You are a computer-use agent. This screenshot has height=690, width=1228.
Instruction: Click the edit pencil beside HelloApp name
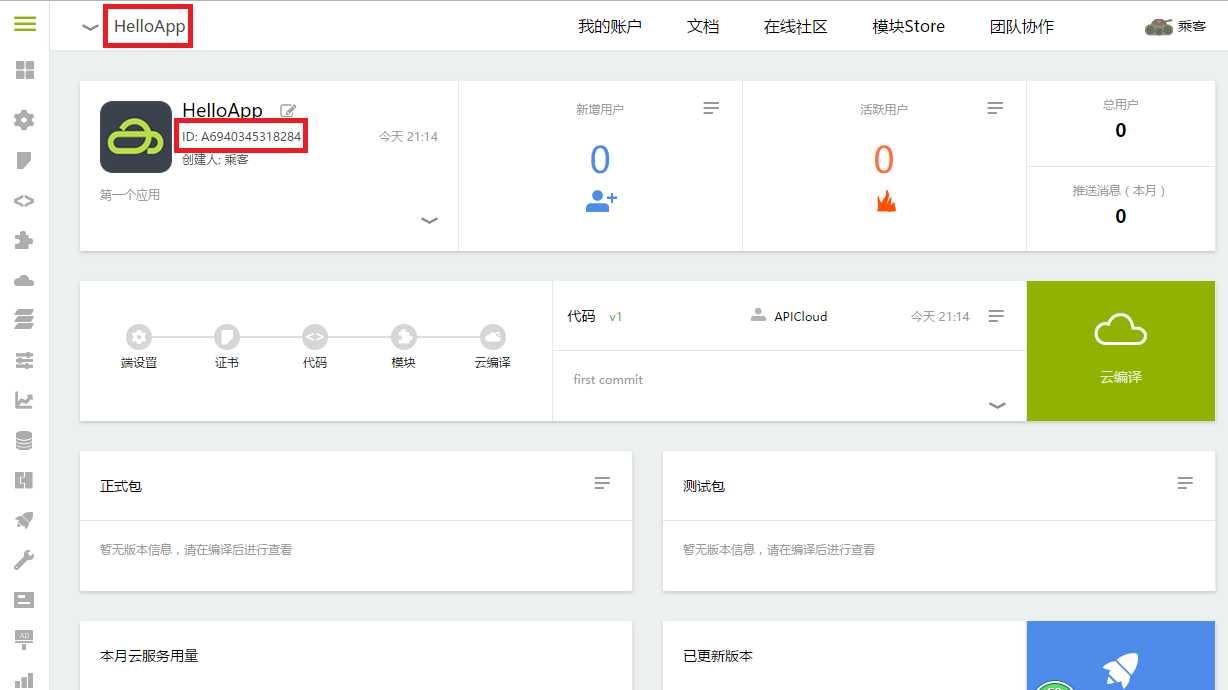[288, 111]
